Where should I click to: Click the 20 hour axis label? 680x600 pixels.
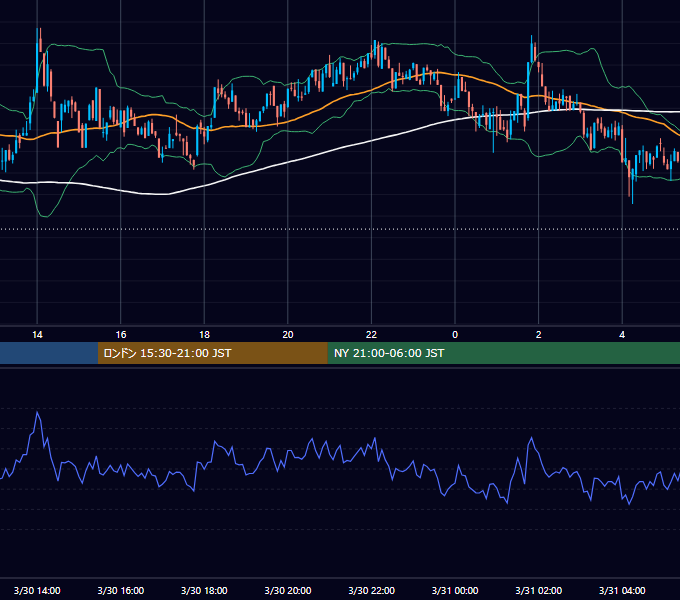pos(288,335)
